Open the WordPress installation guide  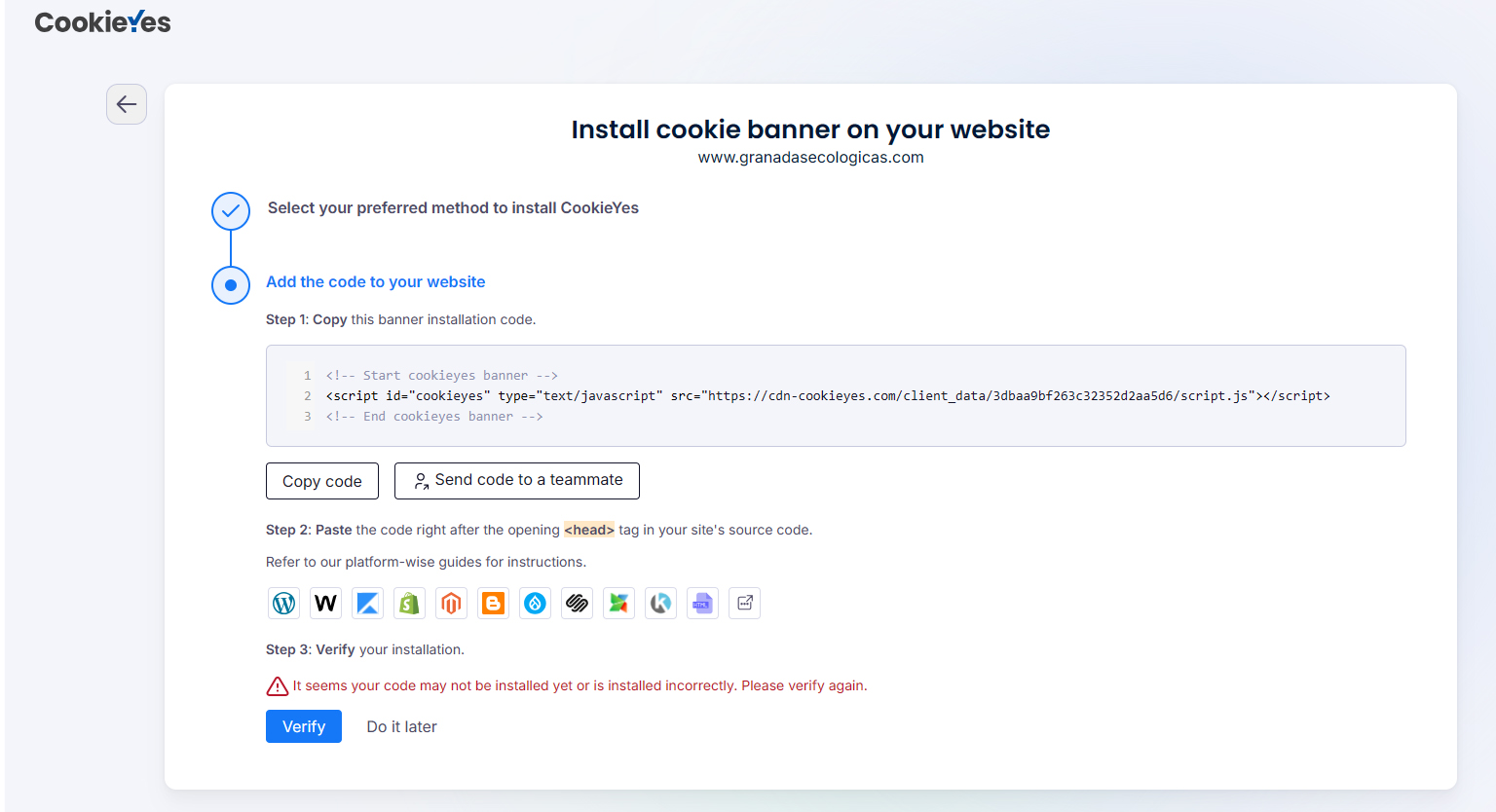click(x=283, y=604)
